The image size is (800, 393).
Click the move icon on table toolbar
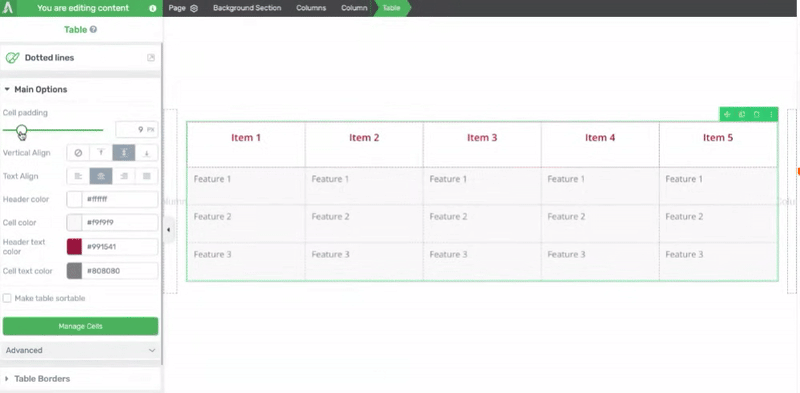[x=727, y=114]
